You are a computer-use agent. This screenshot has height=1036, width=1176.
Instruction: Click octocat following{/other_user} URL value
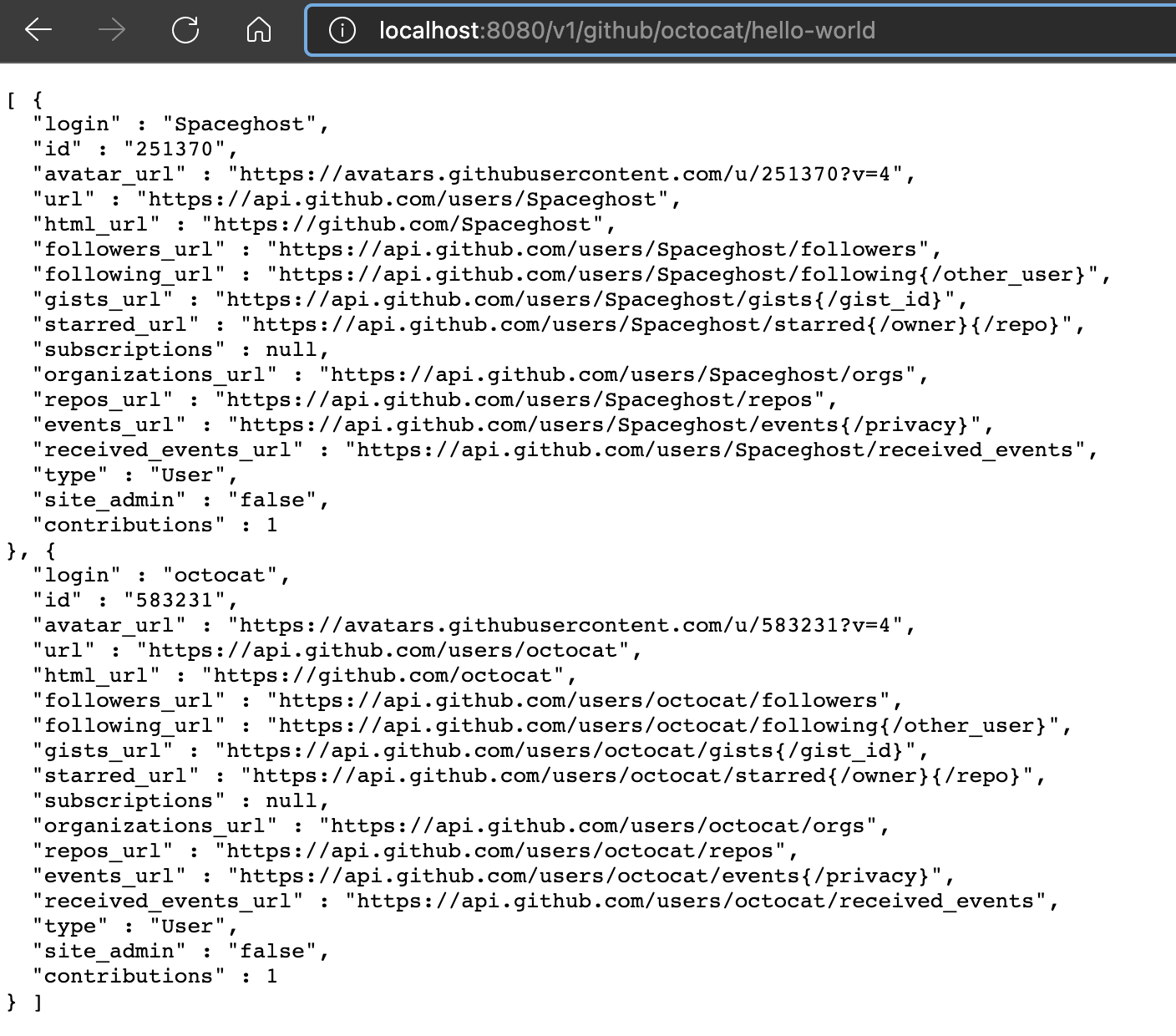tap(664, 726)
